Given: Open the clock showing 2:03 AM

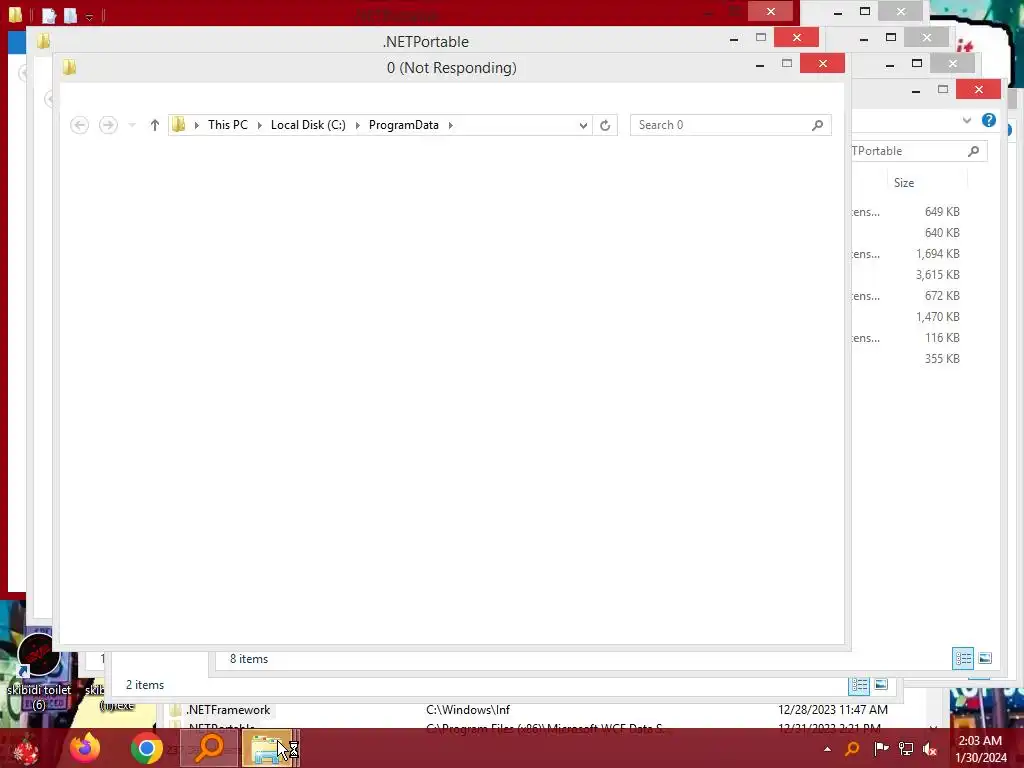Looking at the screenshot, I should tap(980, 749).
